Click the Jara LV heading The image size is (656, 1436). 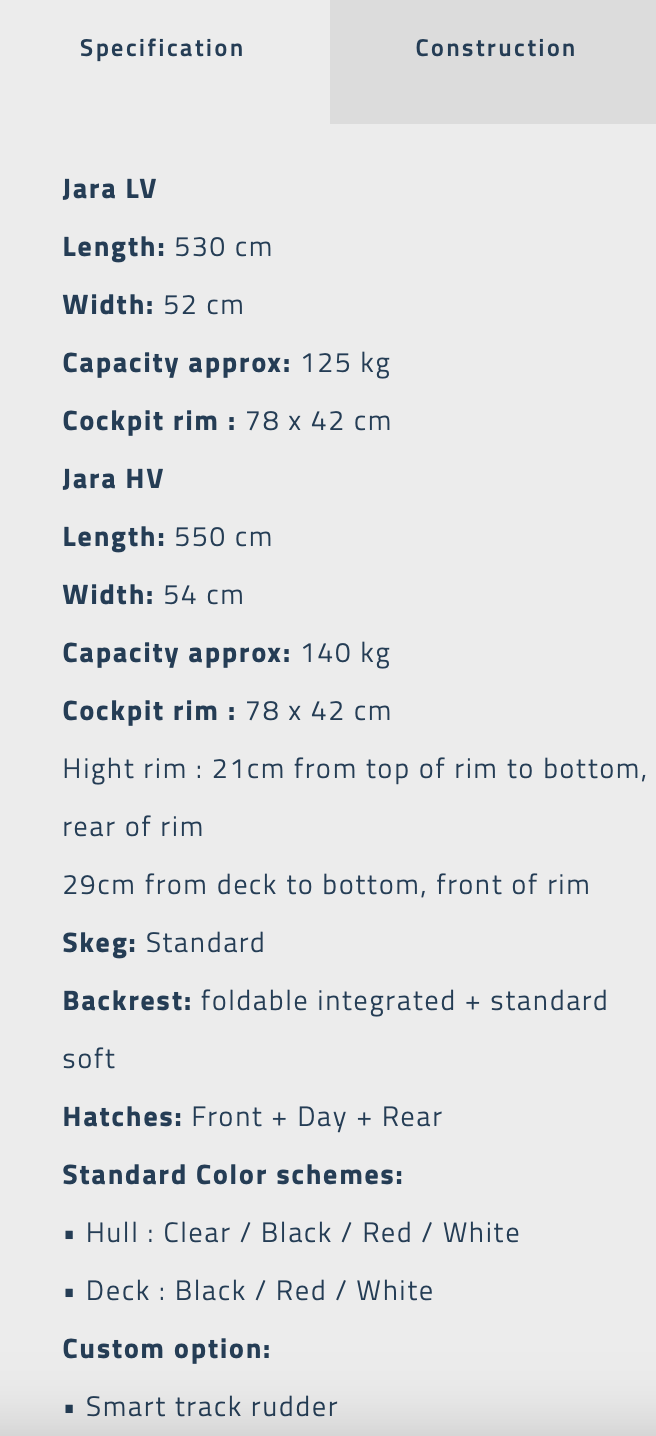pos(109,189)
